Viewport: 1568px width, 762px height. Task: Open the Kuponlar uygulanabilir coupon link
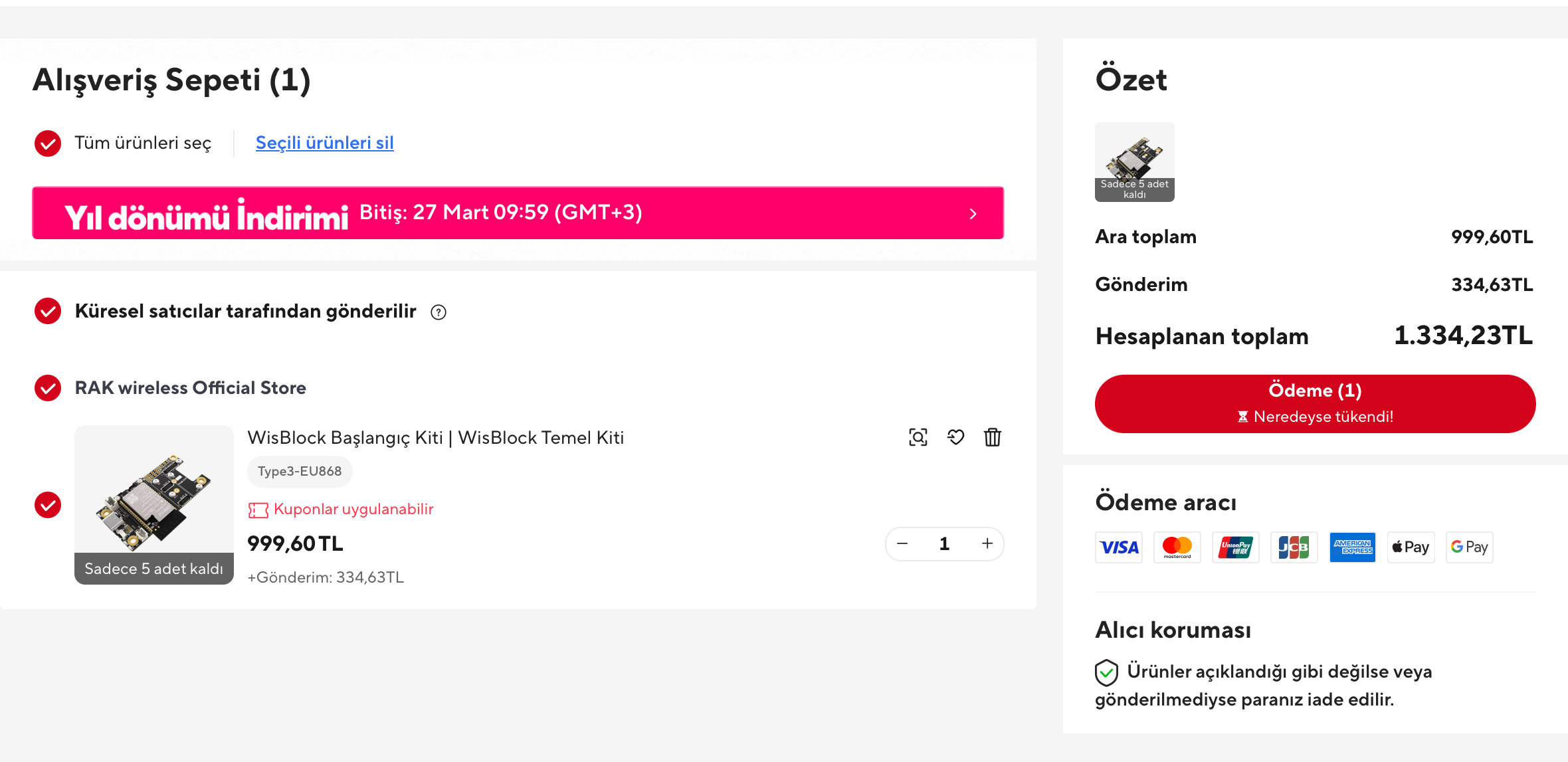pyautogui.click(x=353, y=510)
